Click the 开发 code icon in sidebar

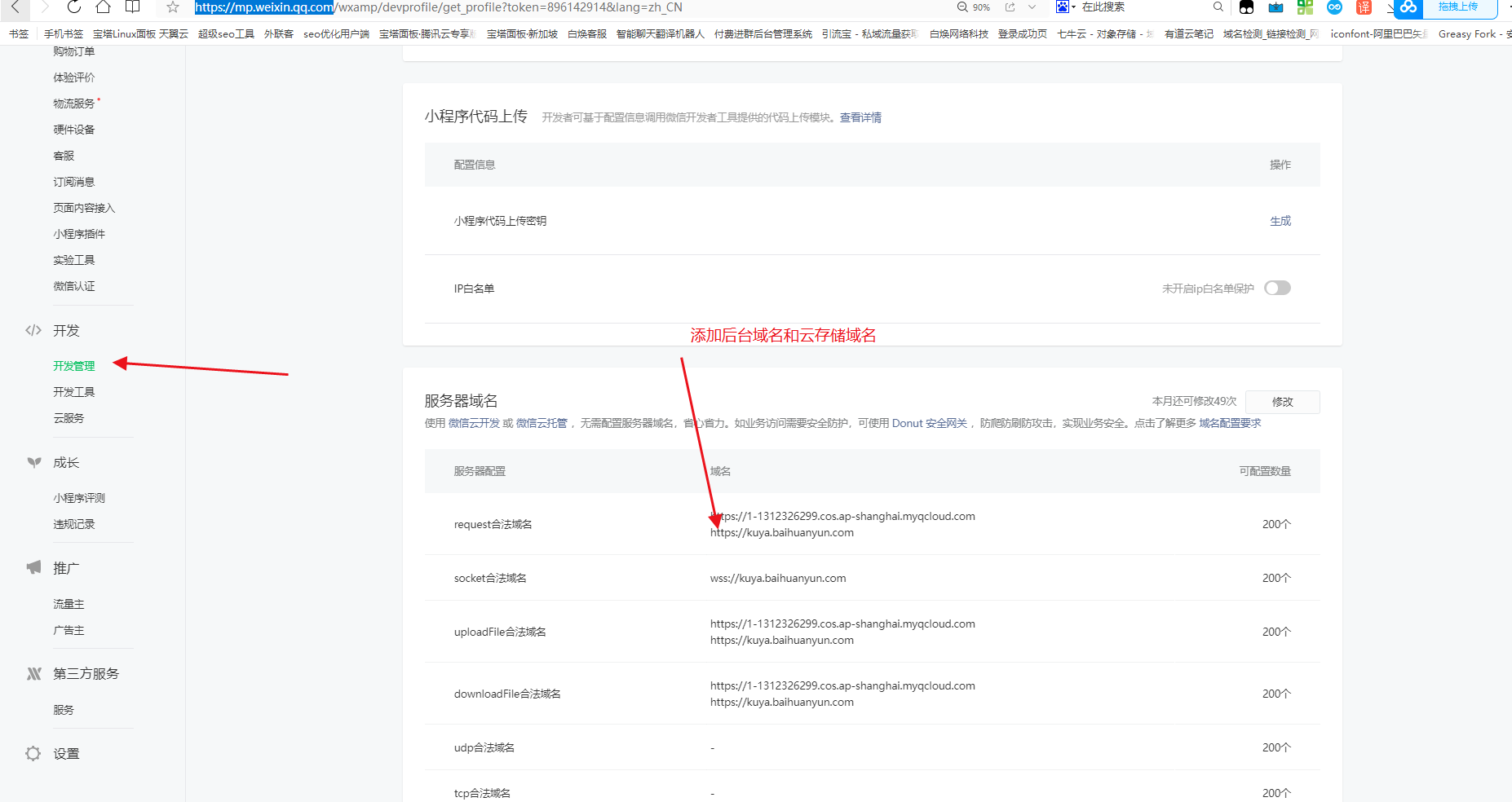[x=33, y=330]
